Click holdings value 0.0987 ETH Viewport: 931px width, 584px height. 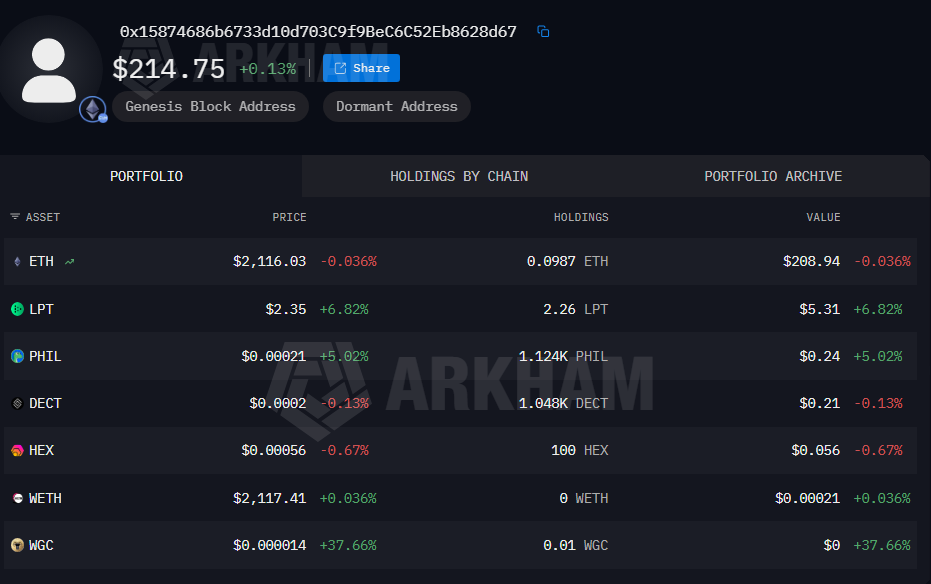coord(568,262)
